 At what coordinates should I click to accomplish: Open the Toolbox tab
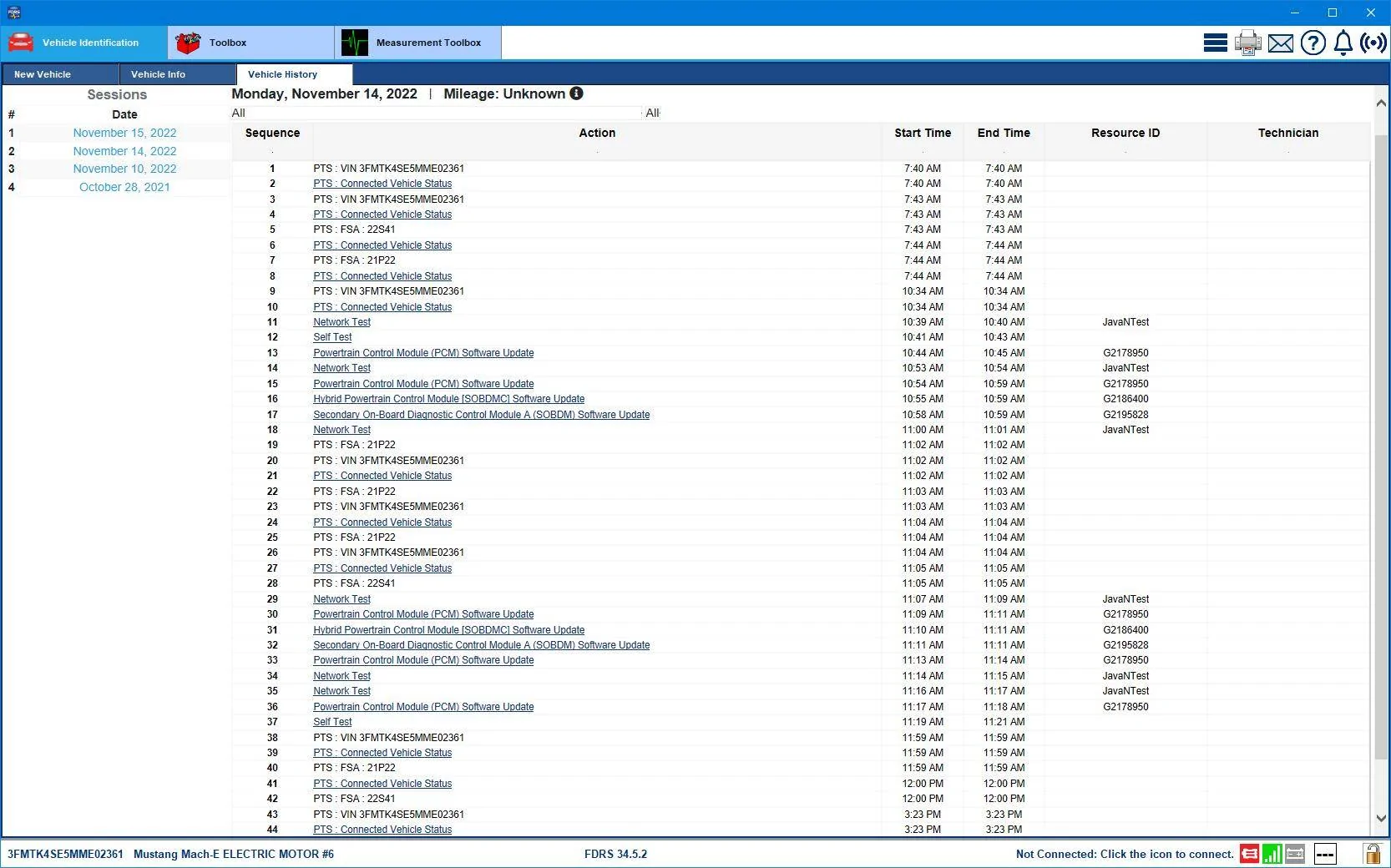[x=251, y=43]
